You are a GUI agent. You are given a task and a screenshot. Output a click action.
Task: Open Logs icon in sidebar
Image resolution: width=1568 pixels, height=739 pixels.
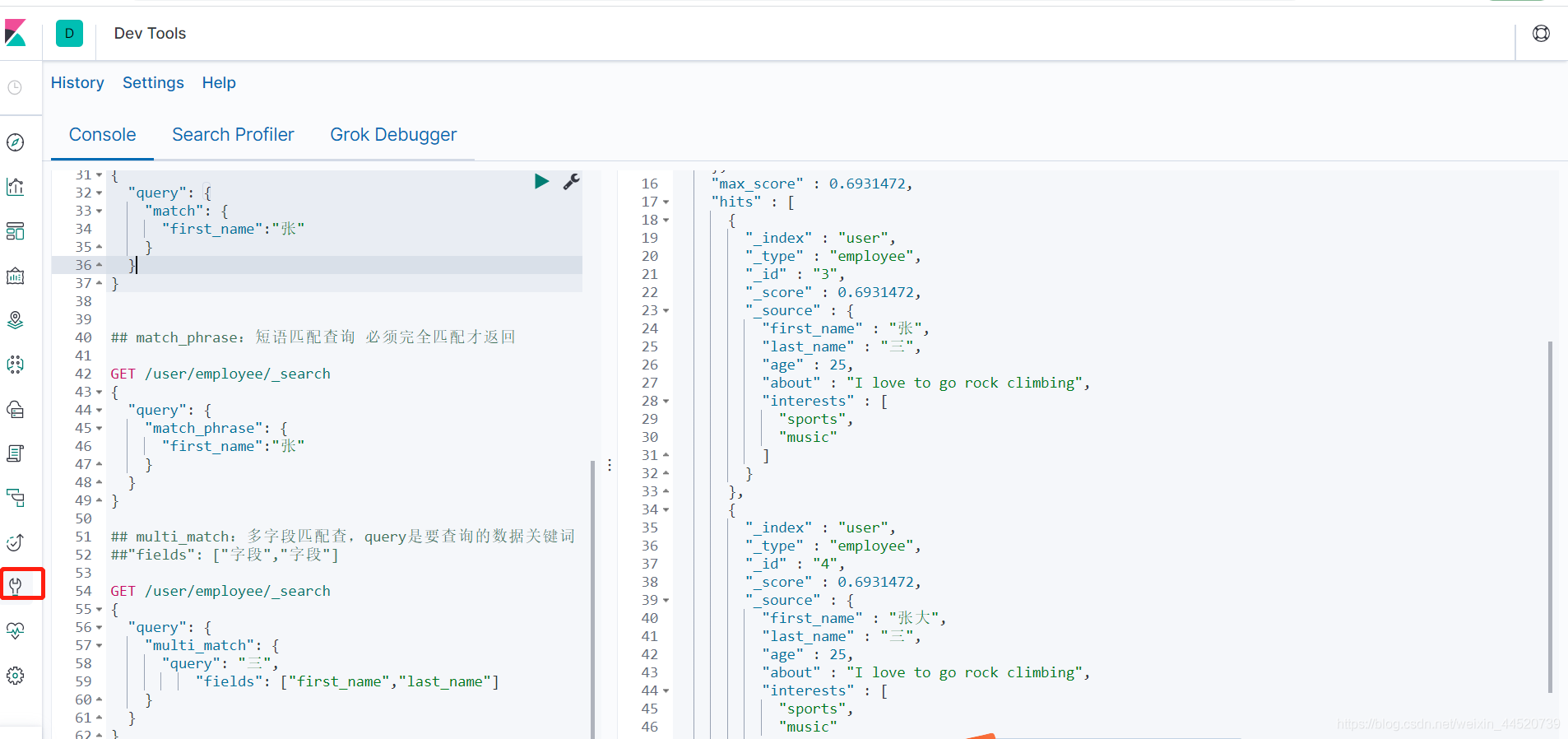coord(15,453)
